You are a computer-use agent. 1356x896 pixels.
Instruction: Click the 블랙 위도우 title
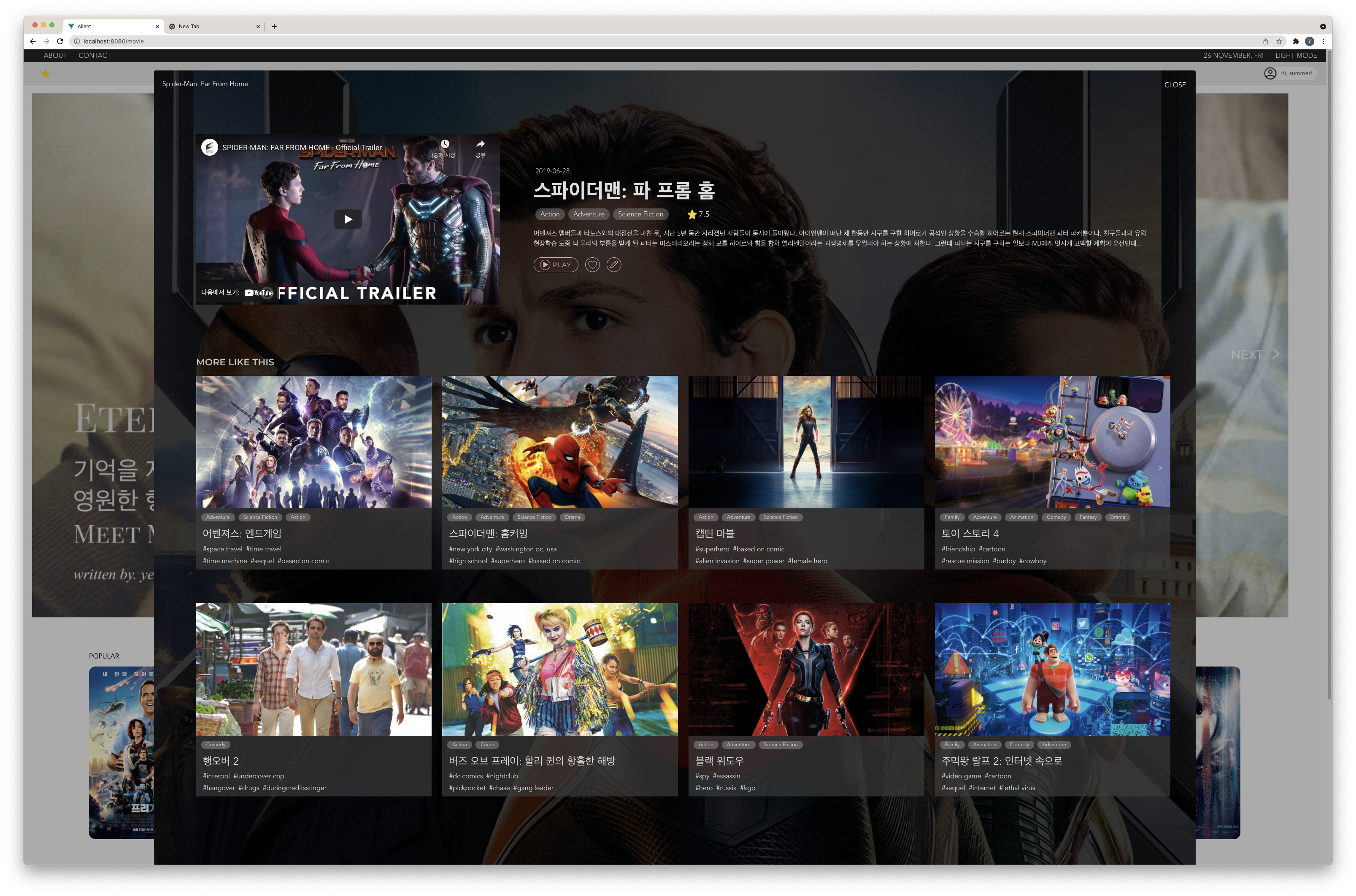(x=719, y=761)
